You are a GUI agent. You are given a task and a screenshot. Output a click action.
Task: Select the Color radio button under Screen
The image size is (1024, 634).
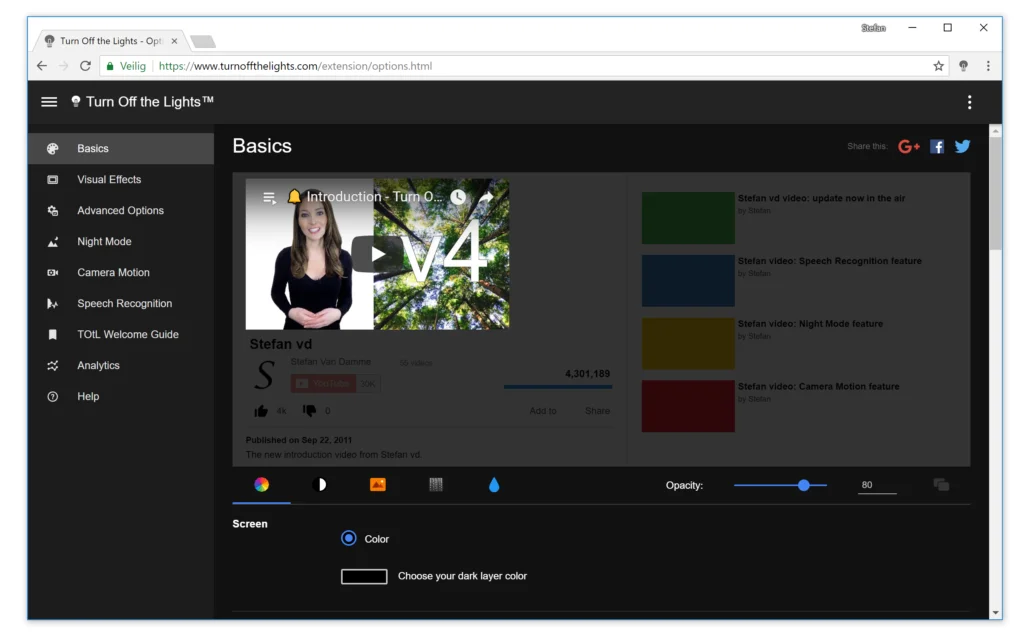pos(348,539)
